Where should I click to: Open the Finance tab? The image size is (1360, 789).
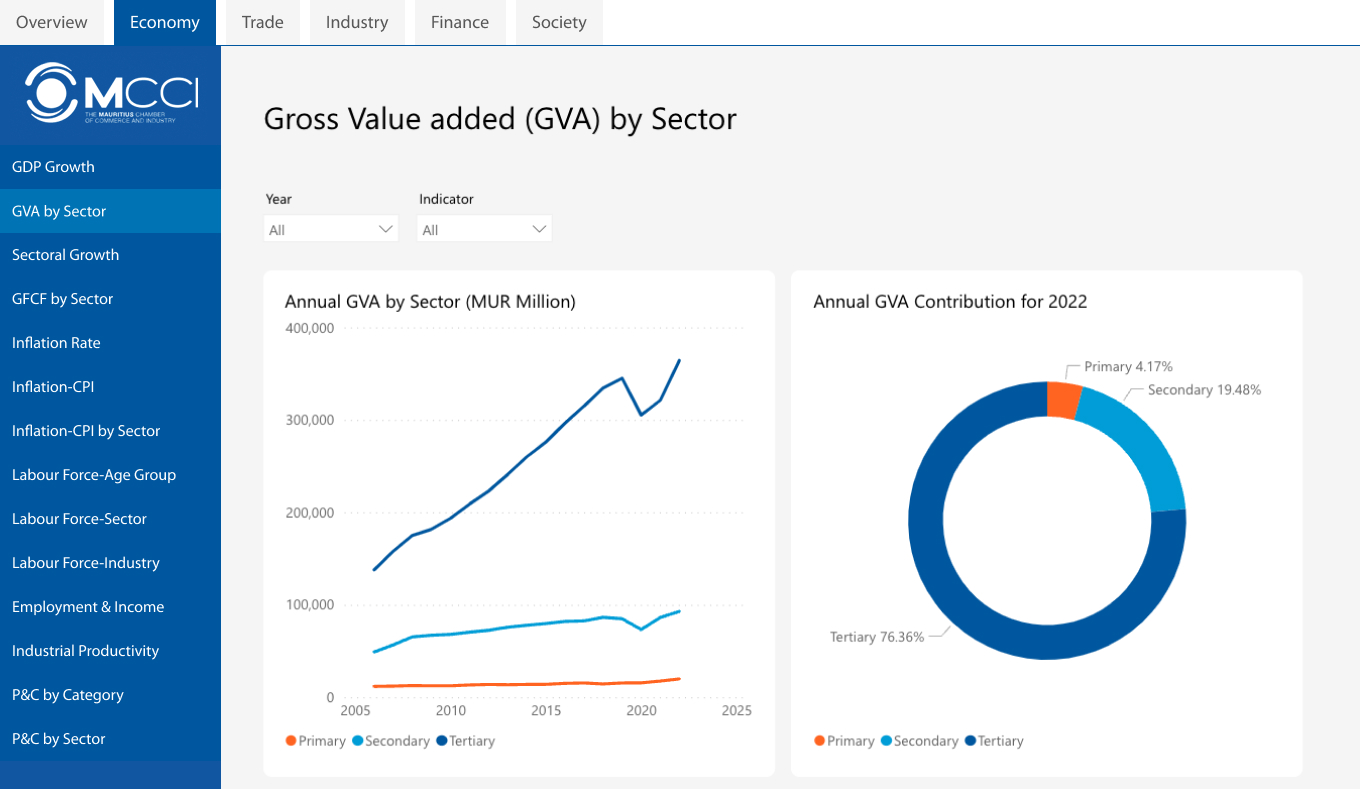(459, 22)
